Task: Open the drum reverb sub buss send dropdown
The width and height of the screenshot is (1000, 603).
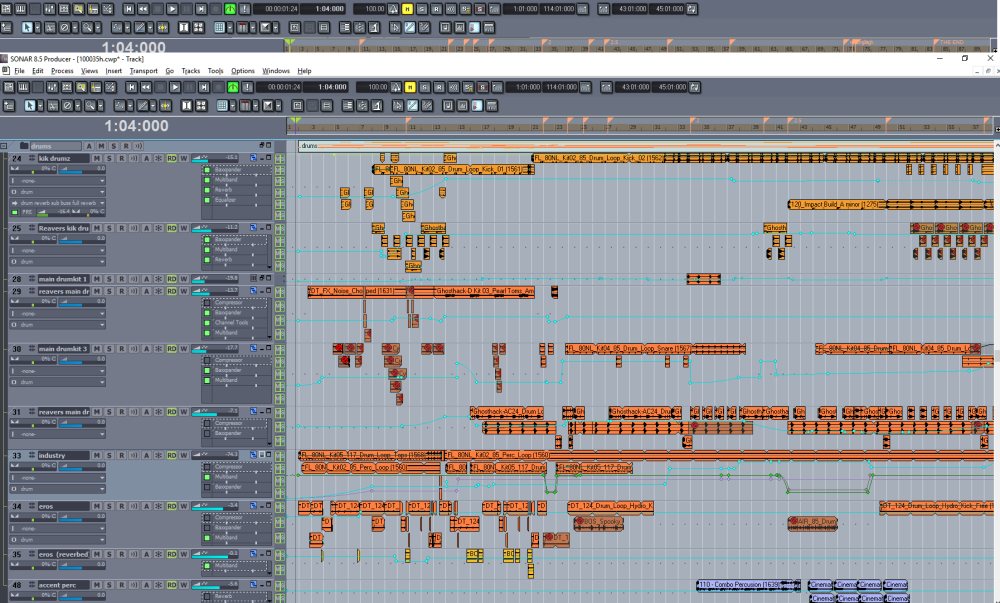Action: (x=101, y=203)
